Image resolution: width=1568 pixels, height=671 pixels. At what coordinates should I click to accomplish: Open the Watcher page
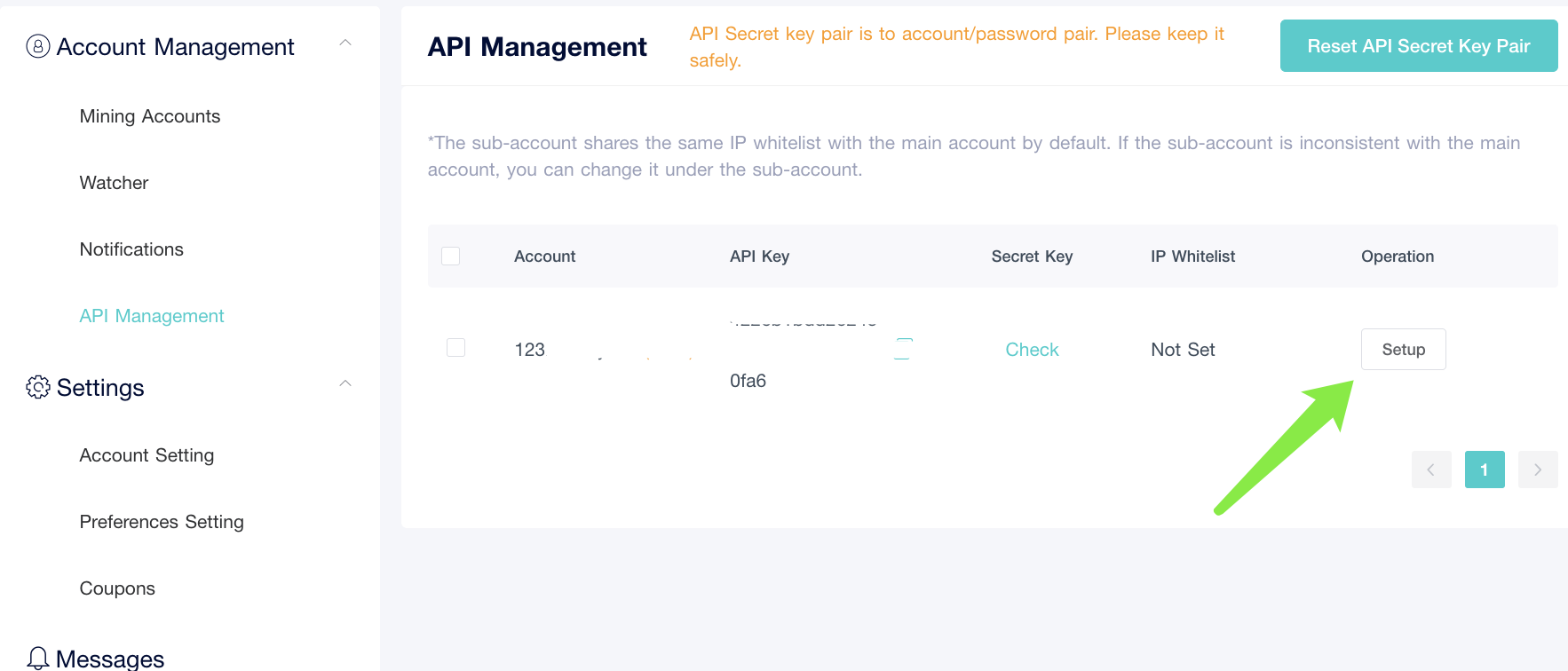114,182
